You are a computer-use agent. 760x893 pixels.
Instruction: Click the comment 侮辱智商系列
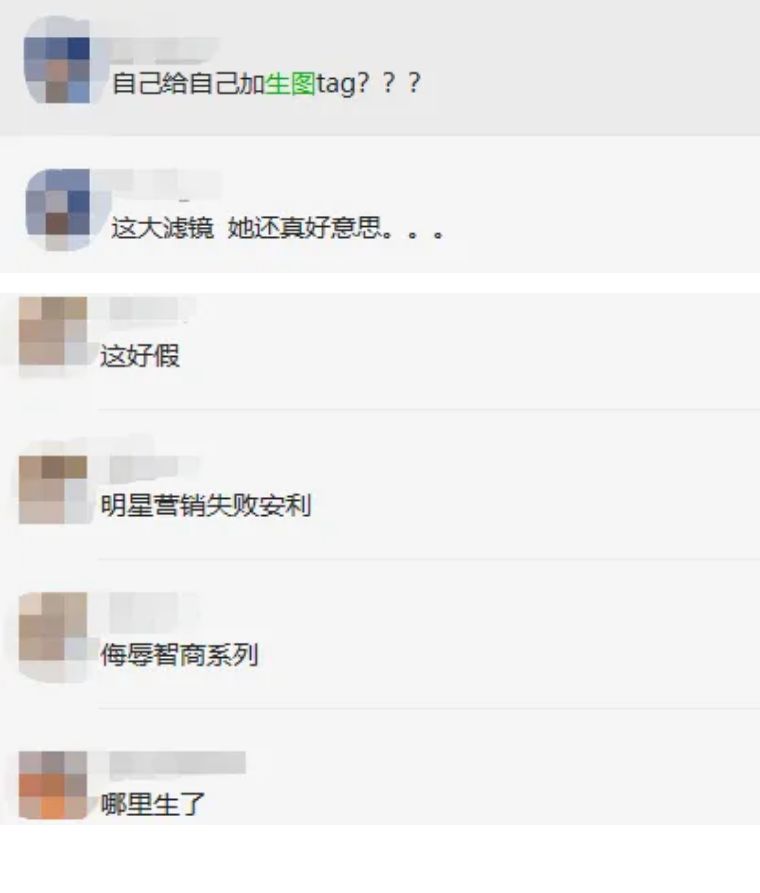179,654
